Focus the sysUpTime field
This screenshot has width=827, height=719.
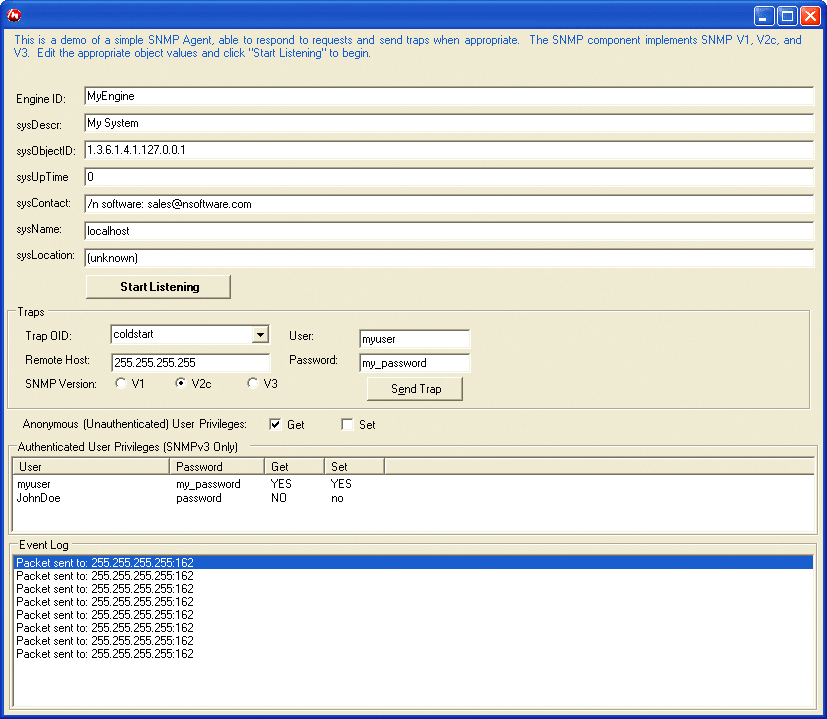click(449, 177)
